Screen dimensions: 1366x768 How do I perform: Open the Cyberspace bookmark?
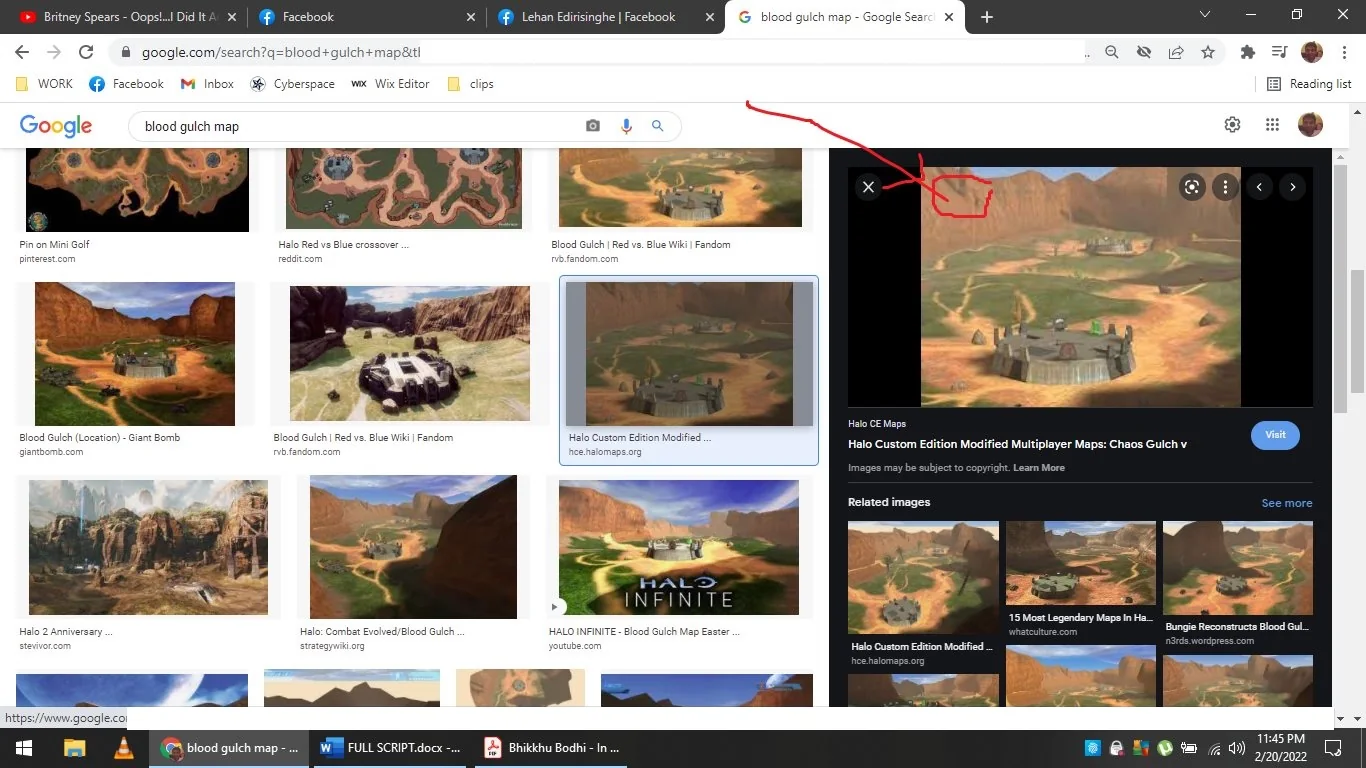tap(292, 84)
